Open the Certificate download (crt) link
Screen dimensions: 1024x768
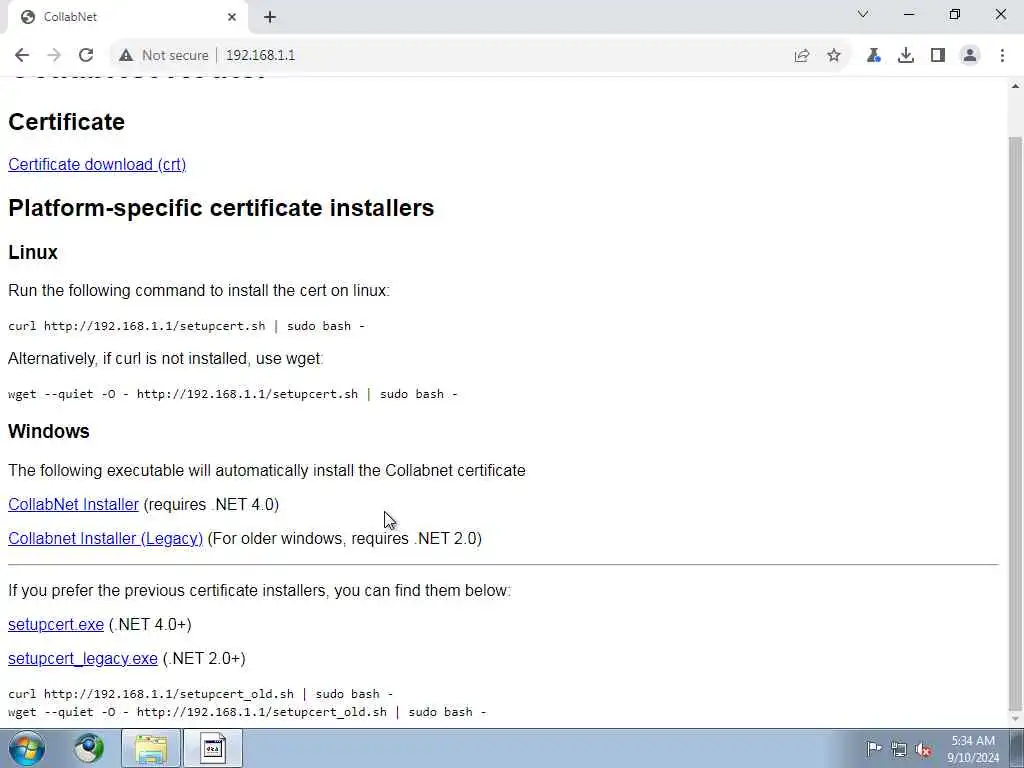click(x=97, y=165)
